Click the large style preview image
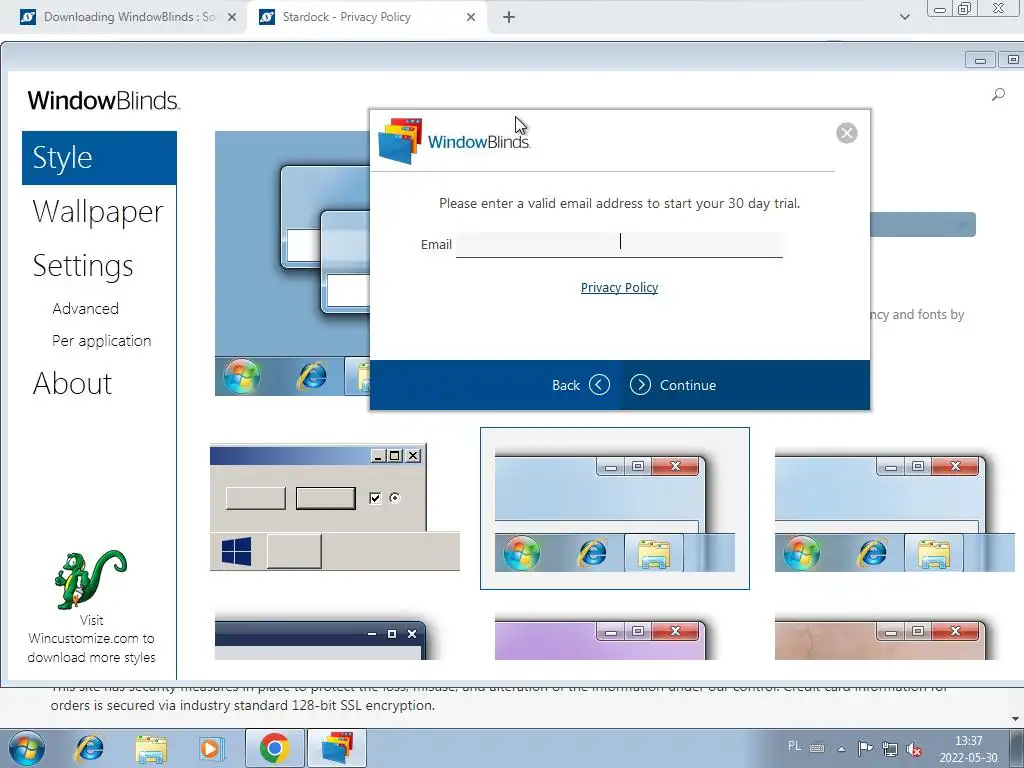Viewport: 1024px width, 768px height. coord(293,263)
